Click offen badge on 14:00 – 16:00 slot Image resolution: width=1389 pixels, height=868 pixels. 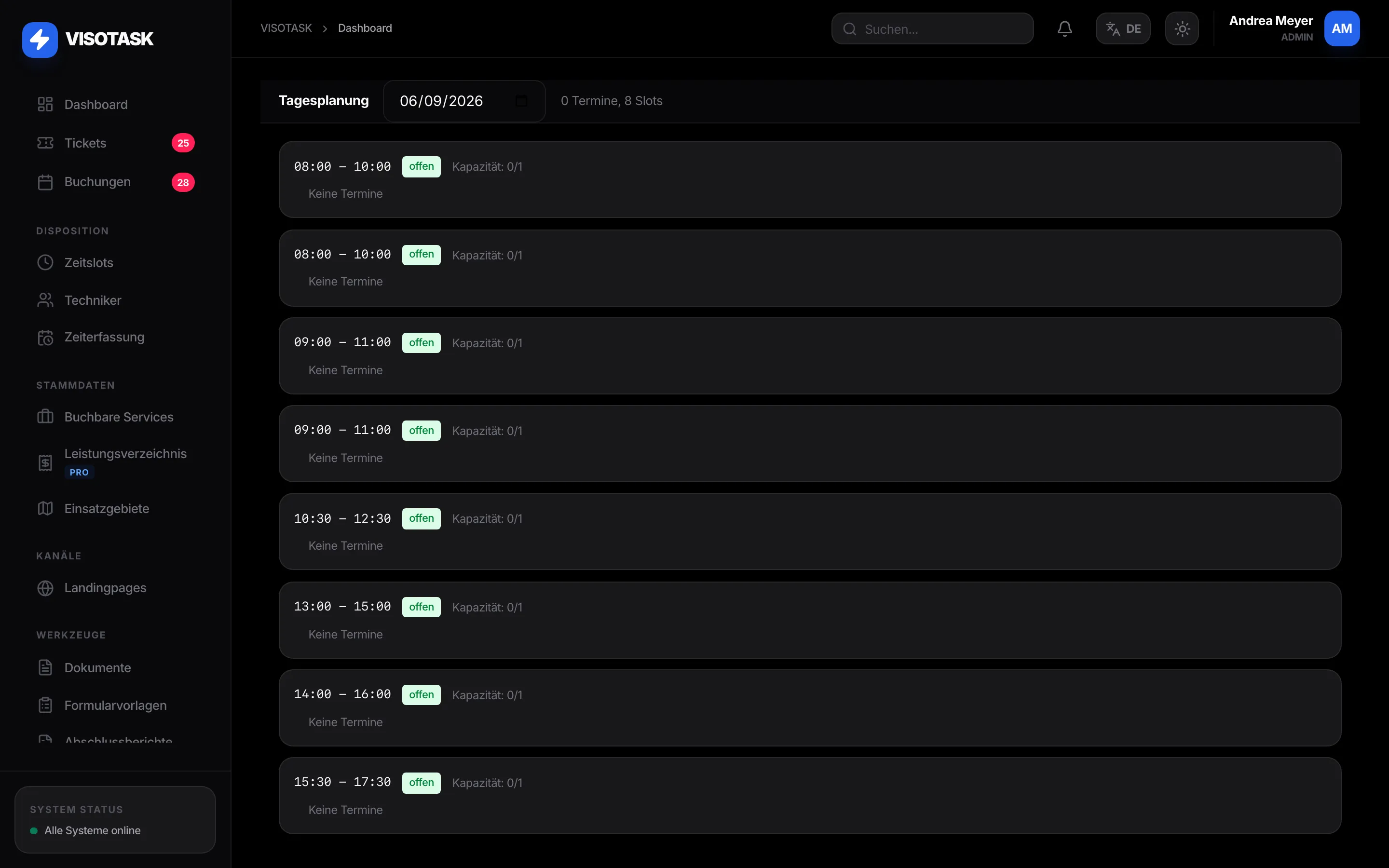[x=422, y=694]
